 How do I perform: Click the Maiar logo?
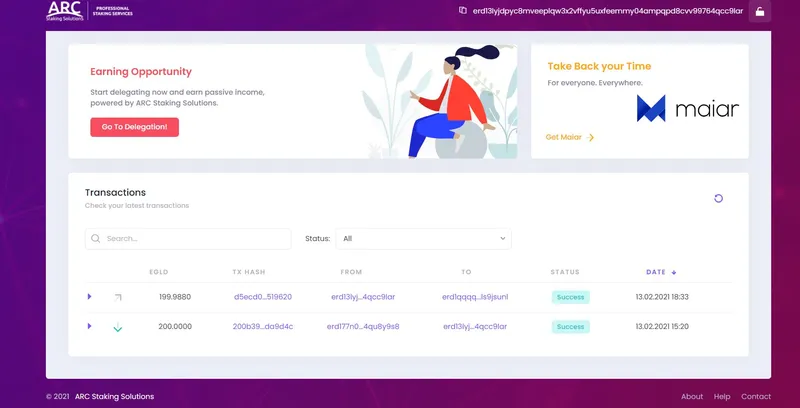tap(688, 109)
